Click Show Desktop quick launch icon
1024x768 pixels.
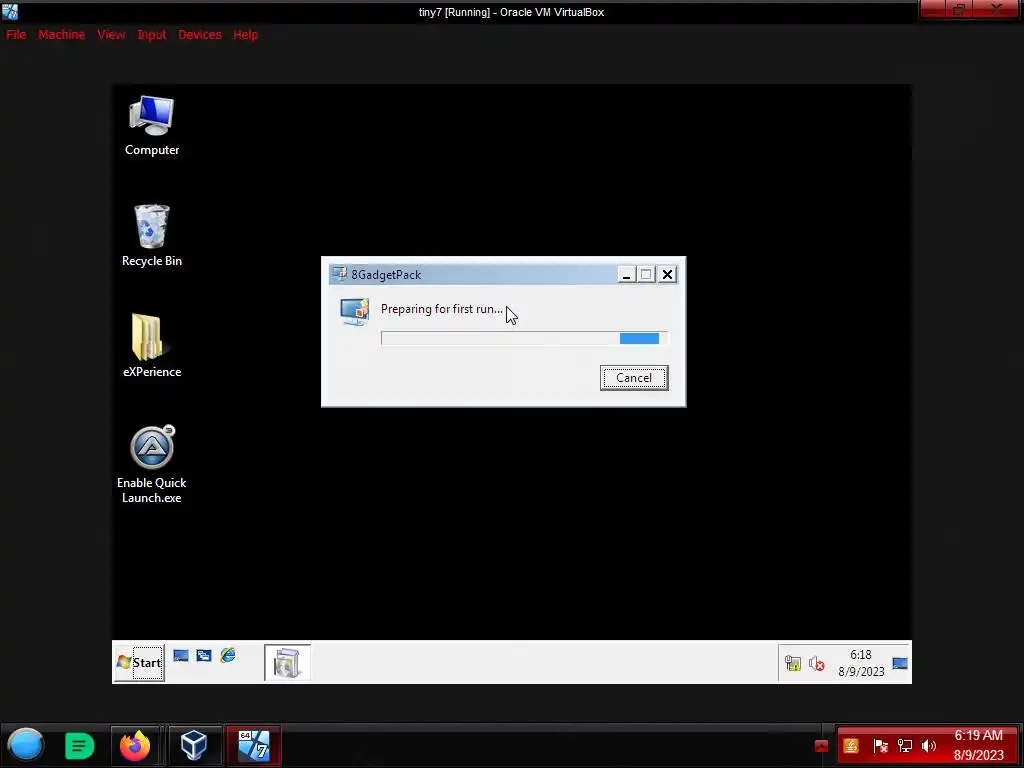[180, 655]
